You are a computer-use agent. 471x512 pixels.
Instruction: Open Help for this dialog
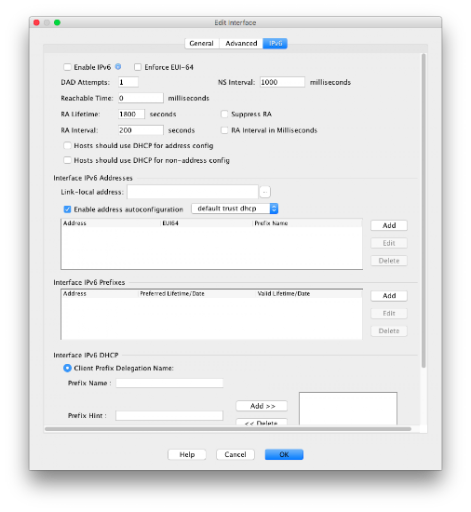(187, 455)
